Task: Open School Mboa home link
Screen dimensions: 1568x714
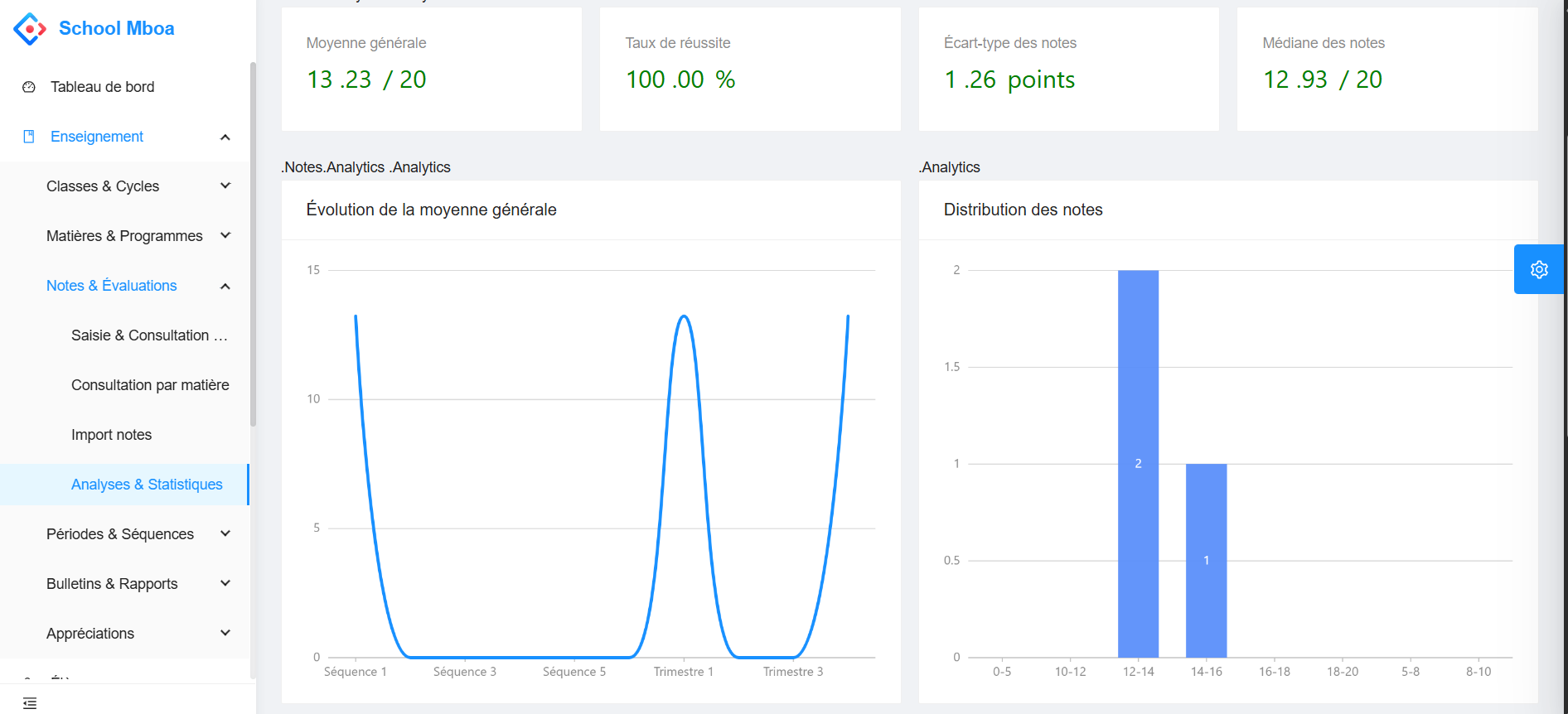Action: pos(116,29)
